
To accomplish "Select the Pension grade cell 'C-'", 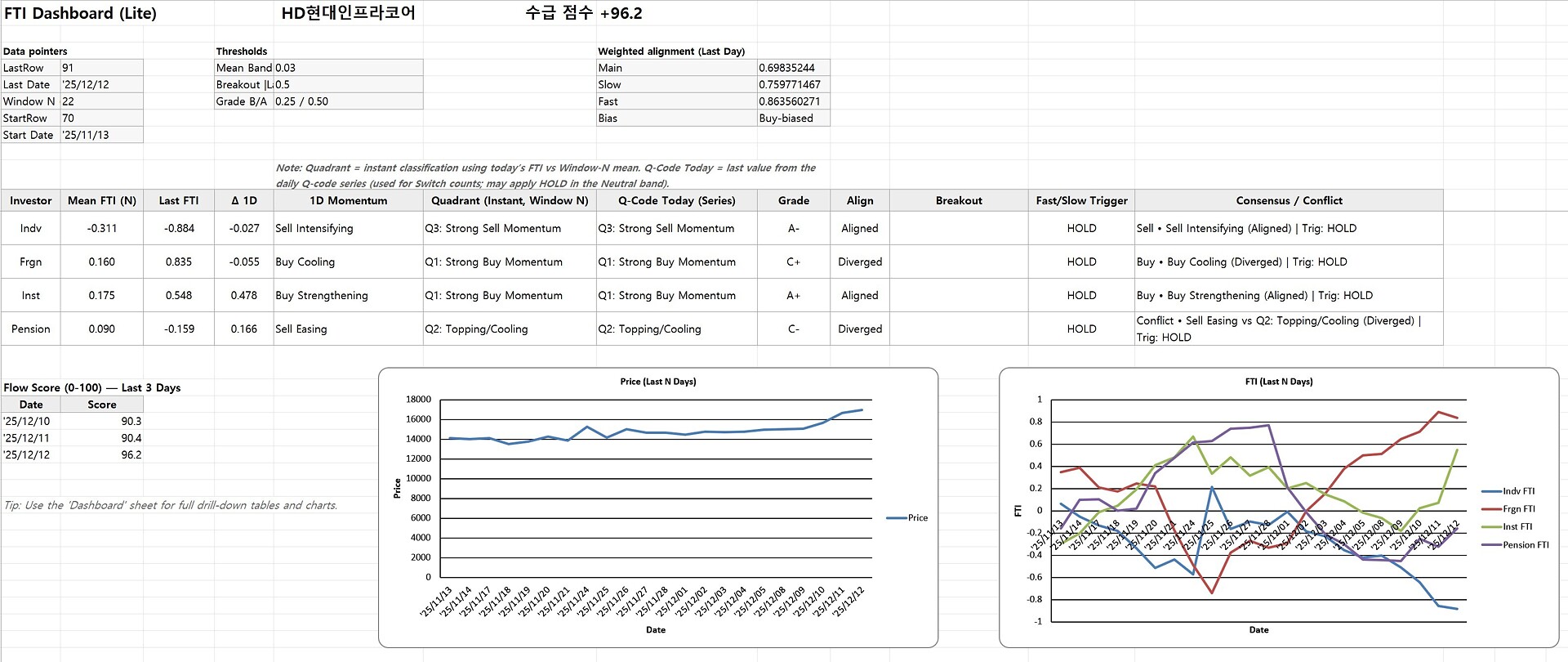I will click(x=794, y=329).
